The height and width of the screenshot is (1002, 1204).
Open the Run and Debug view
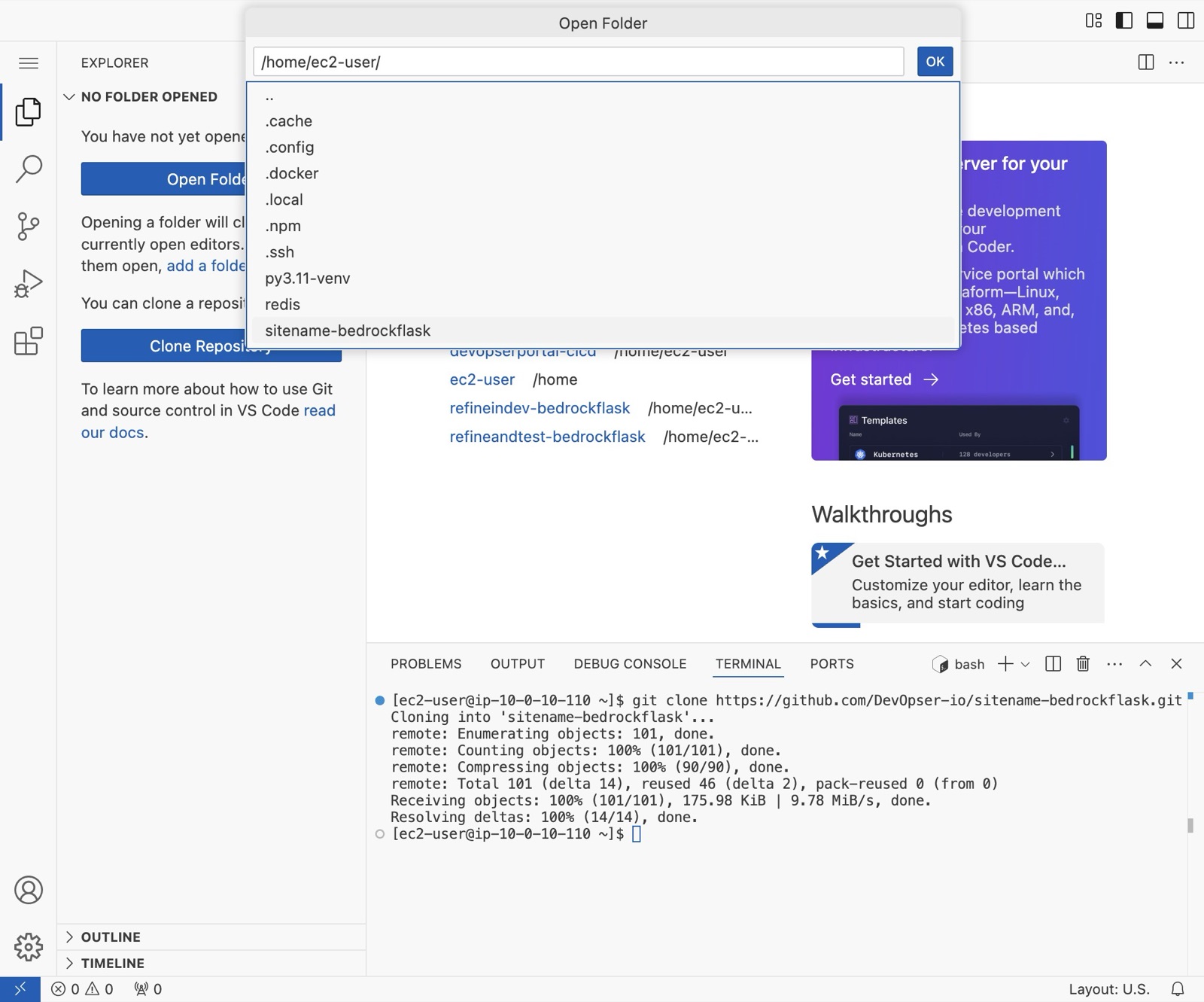(29, 284)
